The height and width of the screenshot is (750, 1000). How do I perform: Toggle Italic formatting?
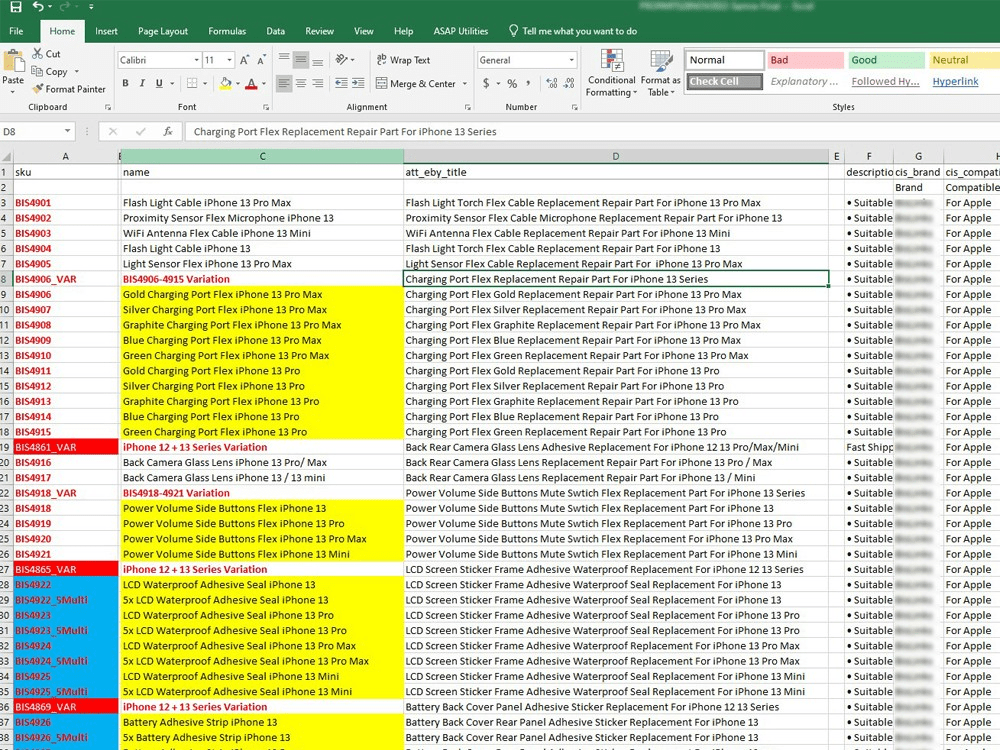(x=142, y=83)
